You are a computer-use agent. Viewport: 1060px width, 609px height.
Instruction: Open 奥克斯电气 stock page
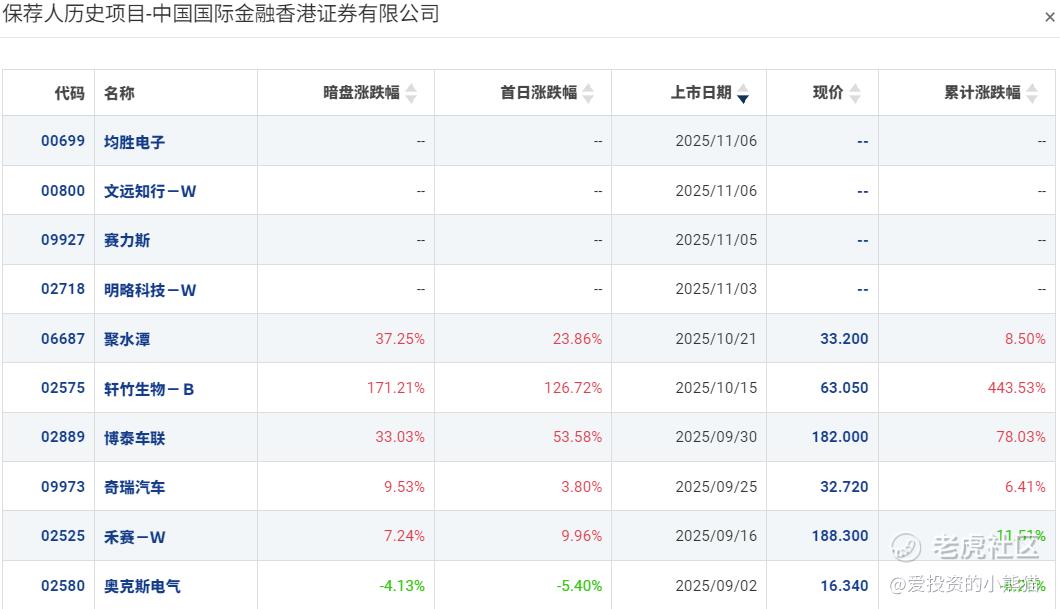pyautogui.click(x=142, y=586)
